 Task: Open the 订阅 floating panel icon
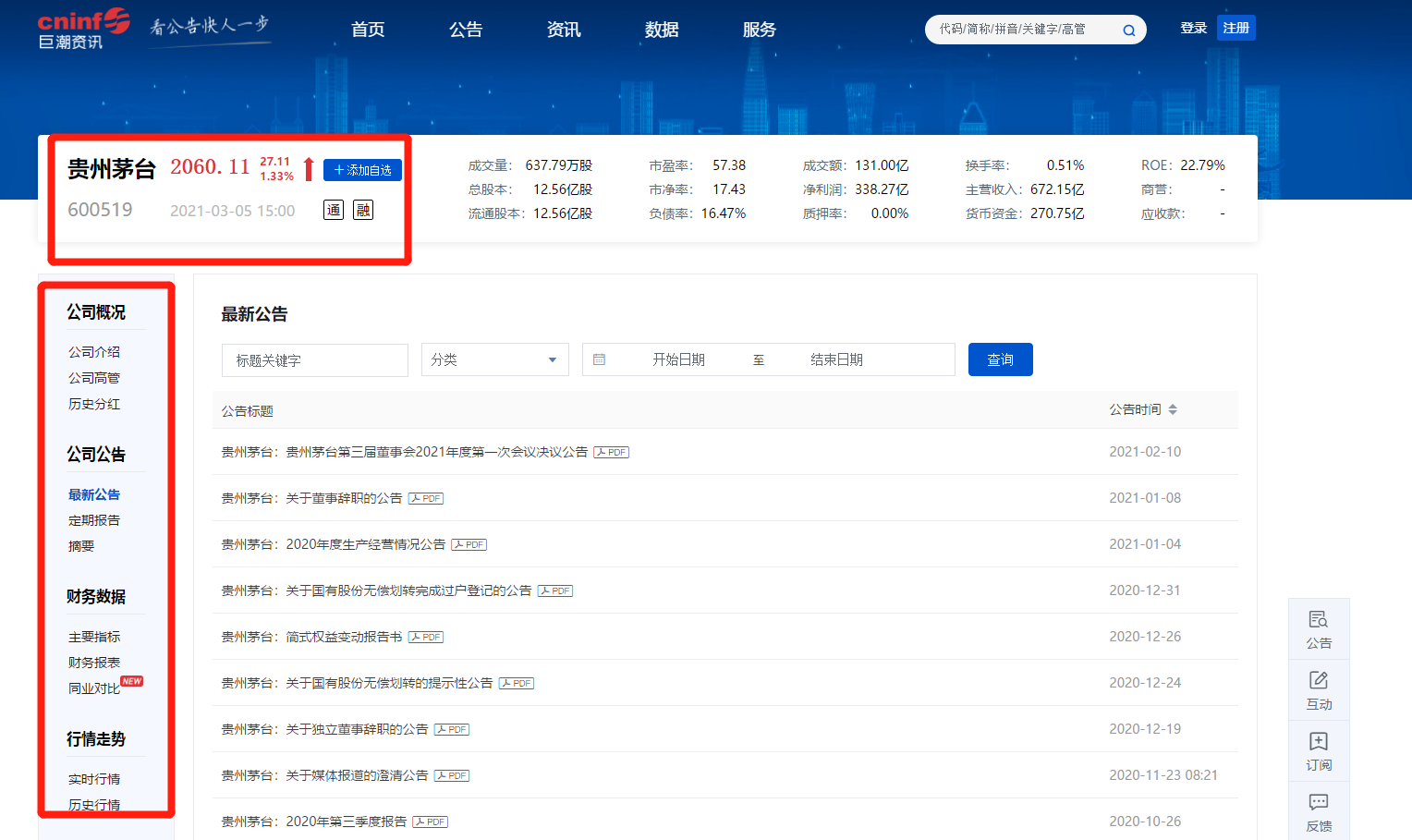(x=1319, y=751)
